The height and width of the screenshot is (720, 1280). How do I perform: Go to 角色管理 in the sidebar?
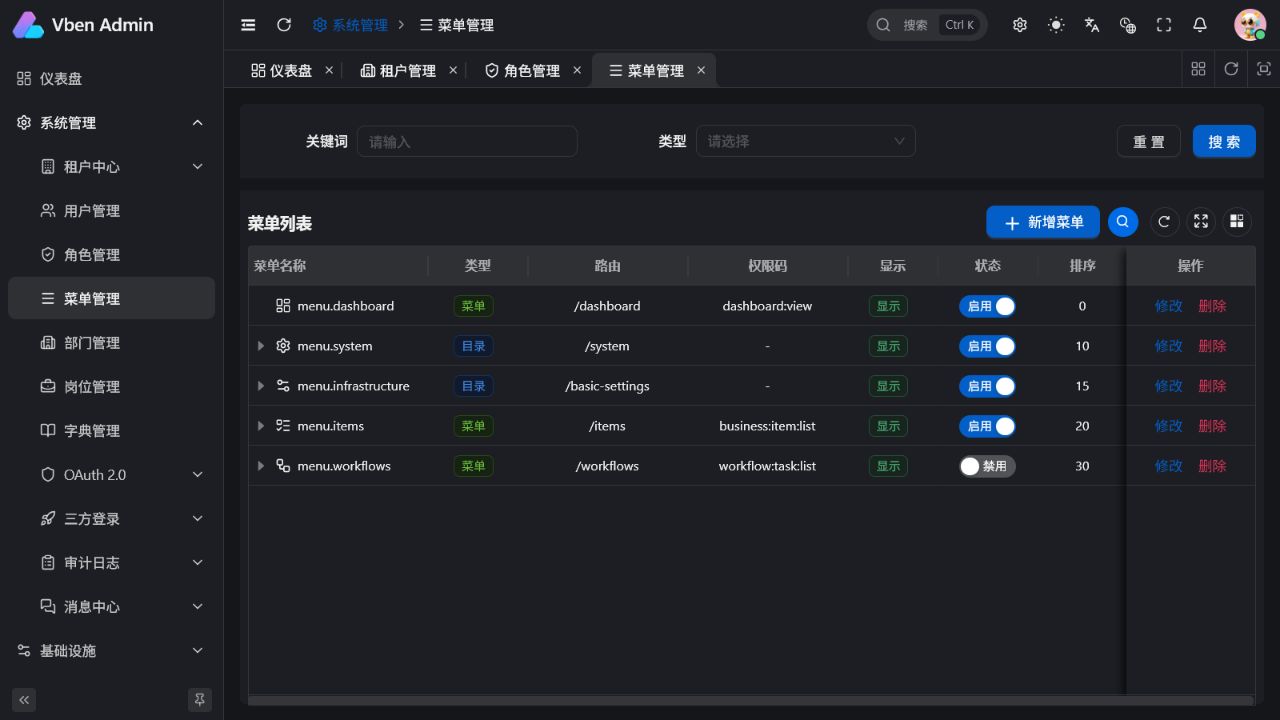click(x=111, y=255)
